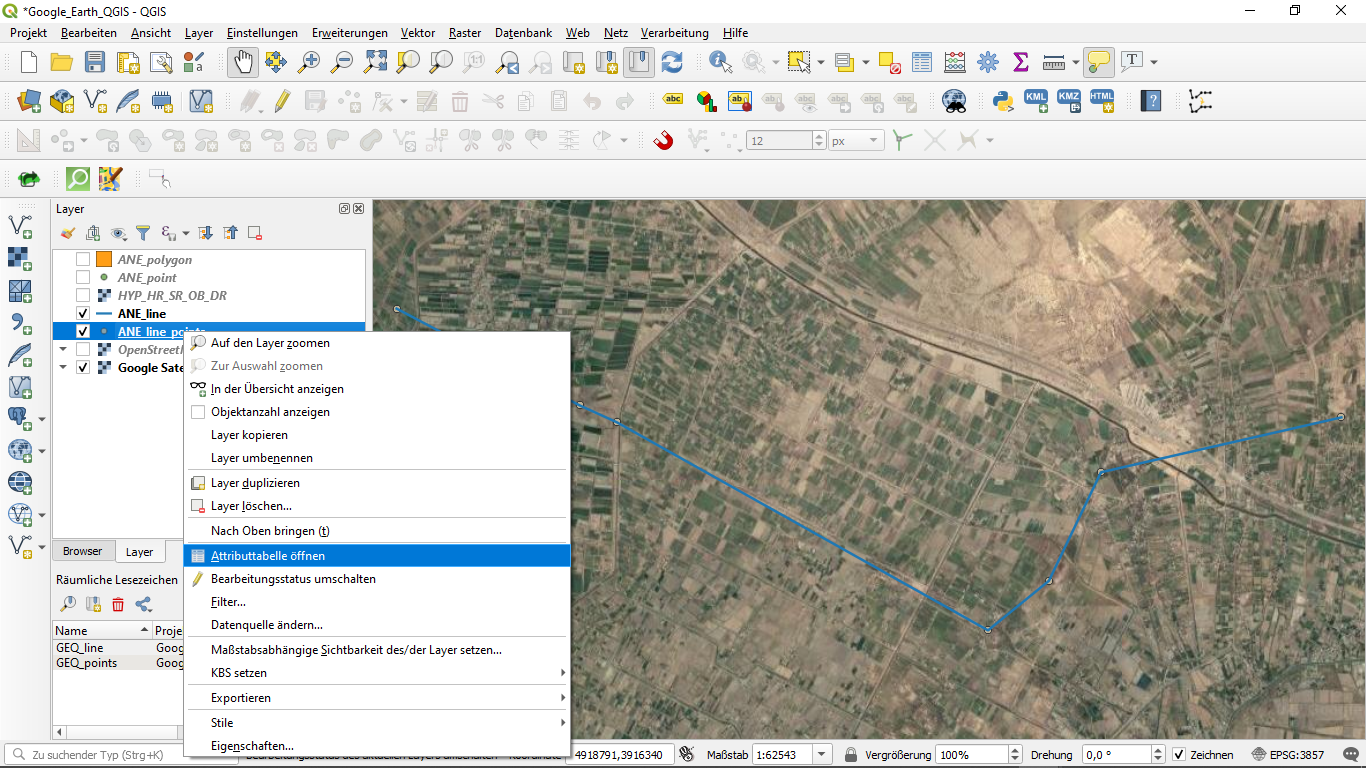Open the Vektor menu
1366x768 pixels.
point(418,33)
